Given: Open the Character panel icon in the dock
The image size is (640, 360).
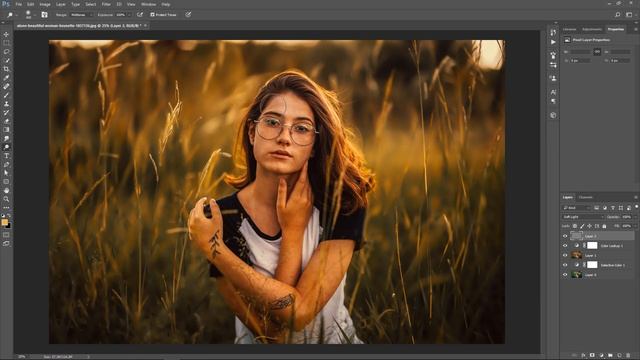Looking at the screenshot, I should (x=553, y=92).
